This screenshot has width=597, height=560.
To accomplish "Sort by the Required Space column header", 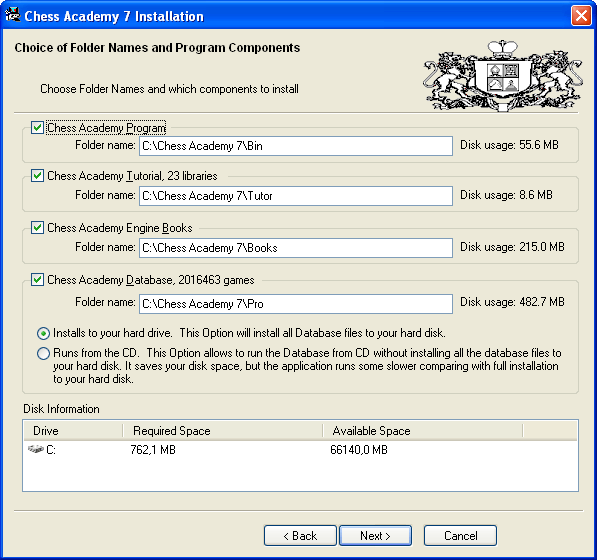I will (223, 431).
